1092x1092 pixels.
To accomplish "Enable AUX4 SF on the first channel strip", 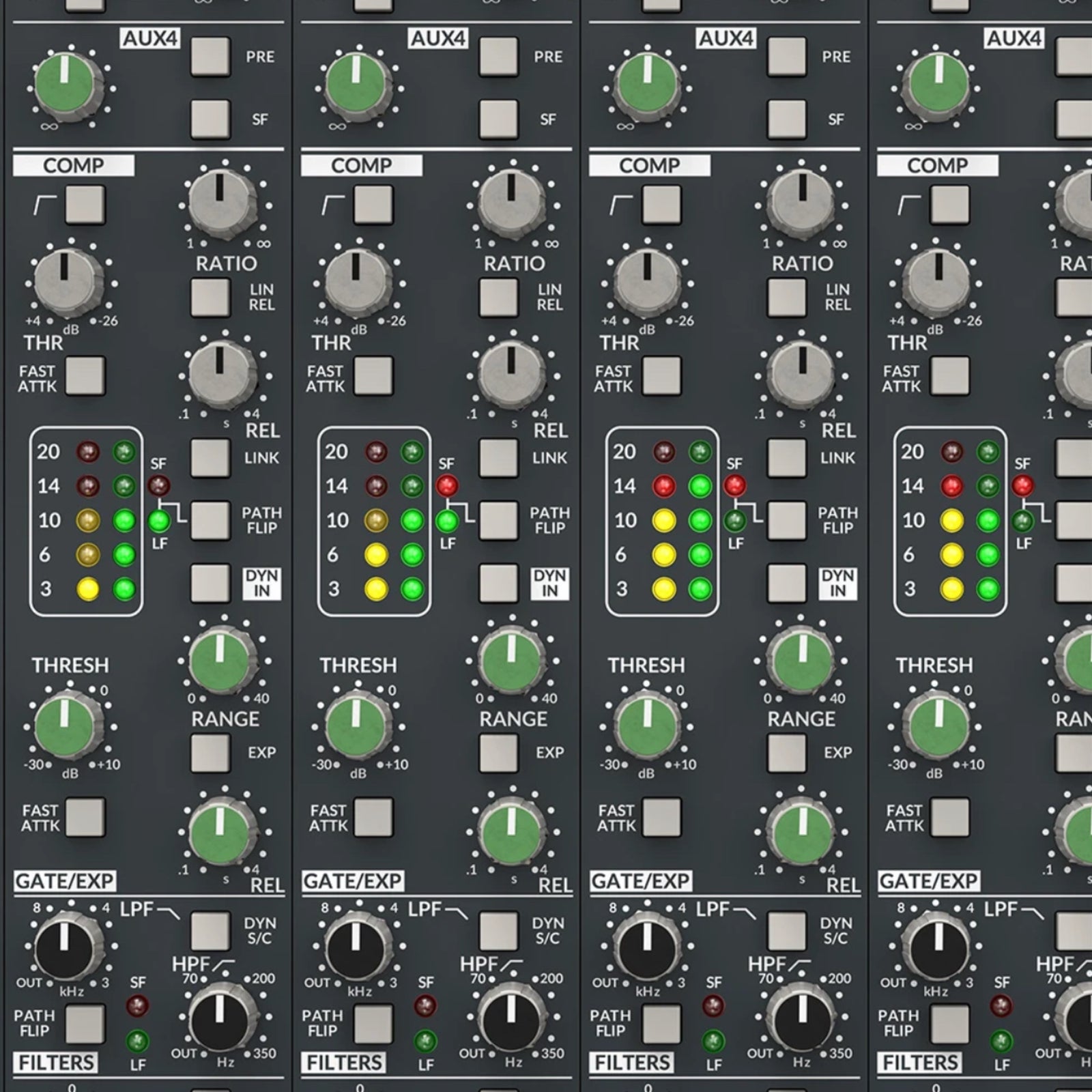I will 210,119.
